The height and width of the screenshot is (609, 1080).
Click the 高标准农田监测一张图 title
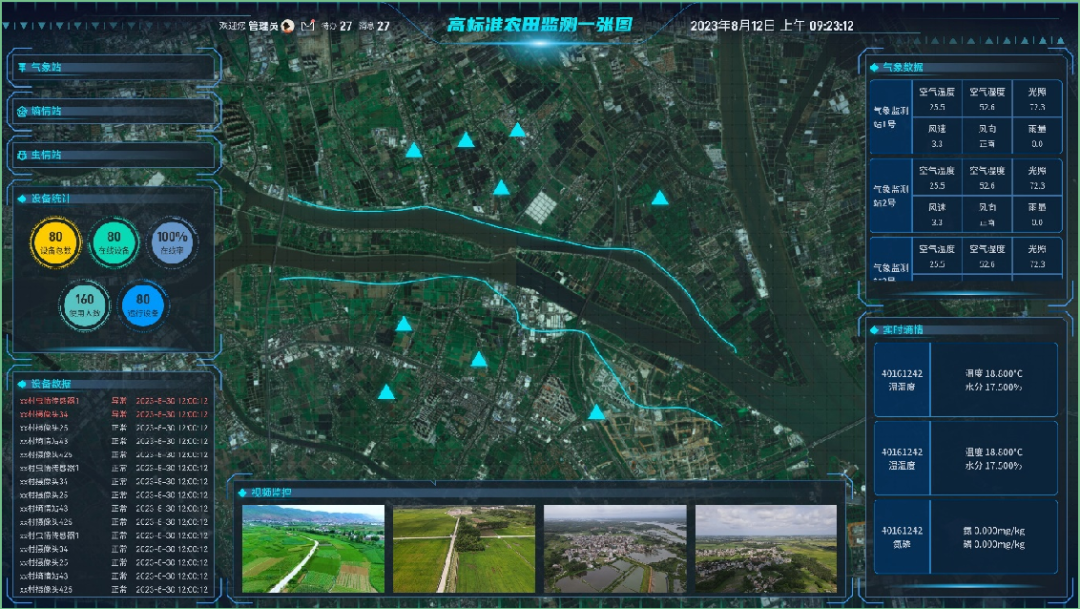tap(539, 25)
